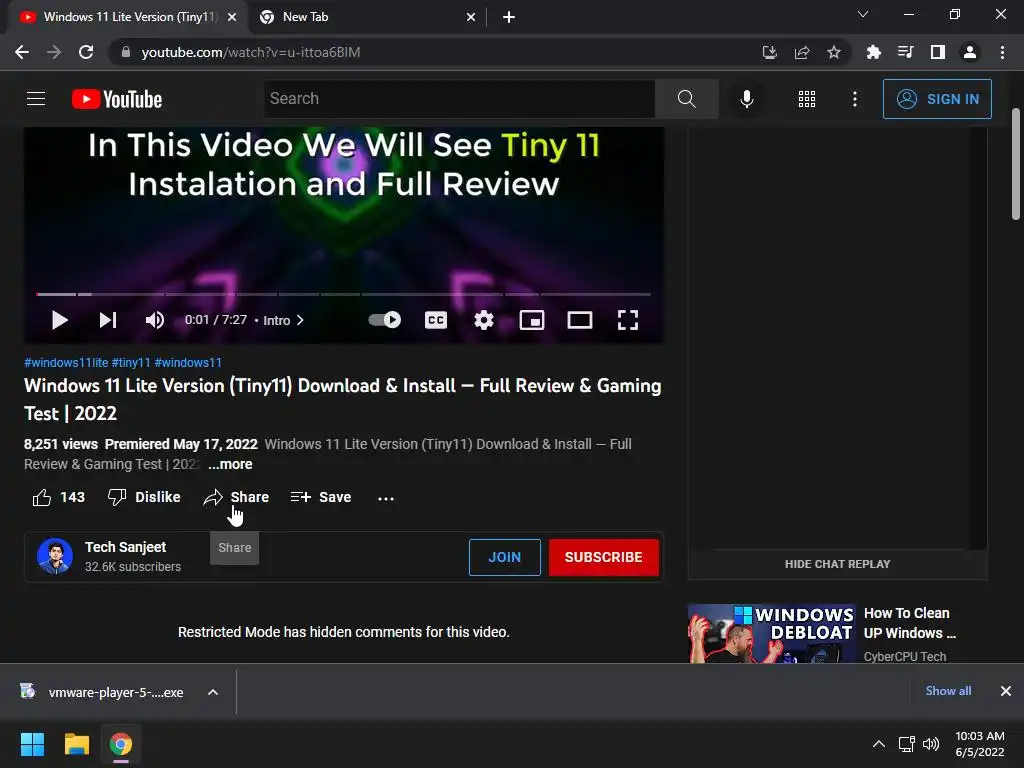1024x768 pixels.
Task: Open Chrome extensions puzzle icon
Action: pyautogui.click(x=873, y=52)
